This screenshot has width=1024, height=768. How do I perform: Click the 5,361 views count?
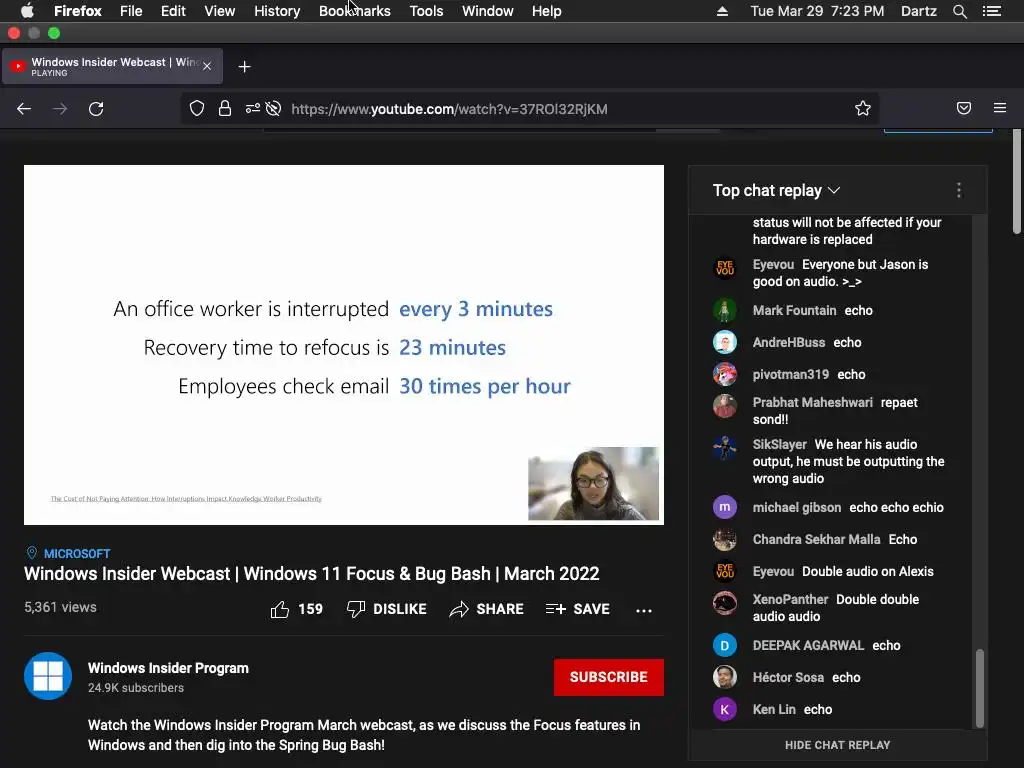coord(60,607)
